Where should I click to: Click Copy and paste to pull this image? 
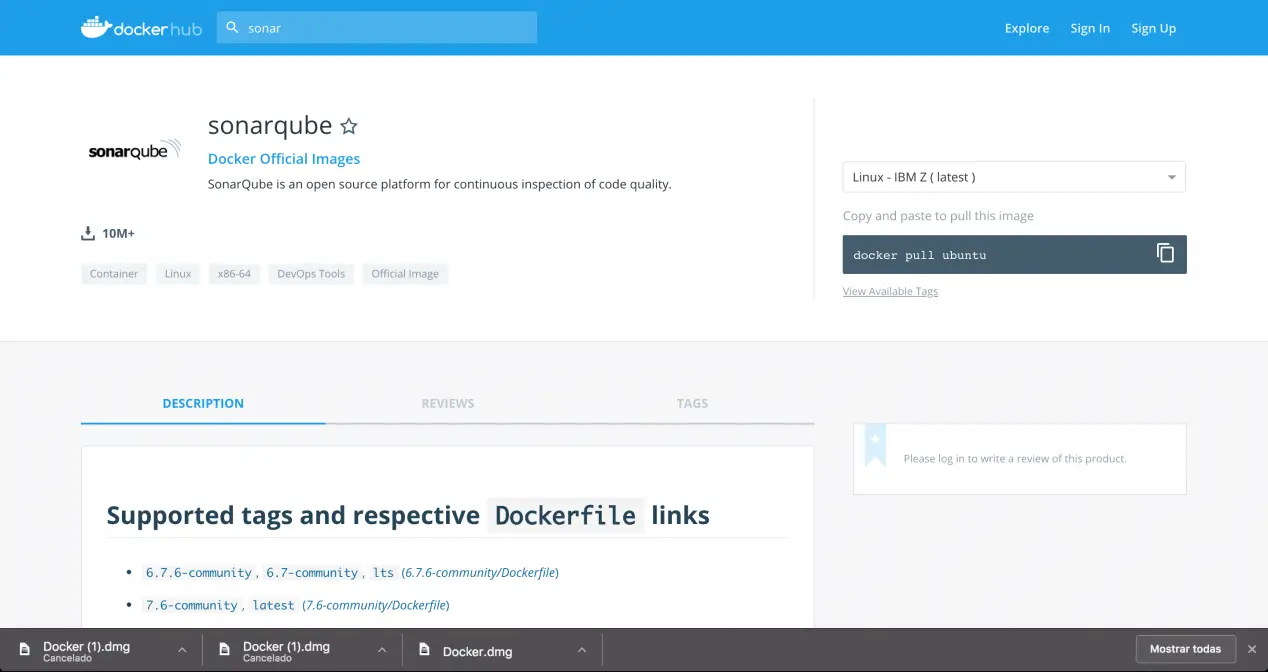938,216
